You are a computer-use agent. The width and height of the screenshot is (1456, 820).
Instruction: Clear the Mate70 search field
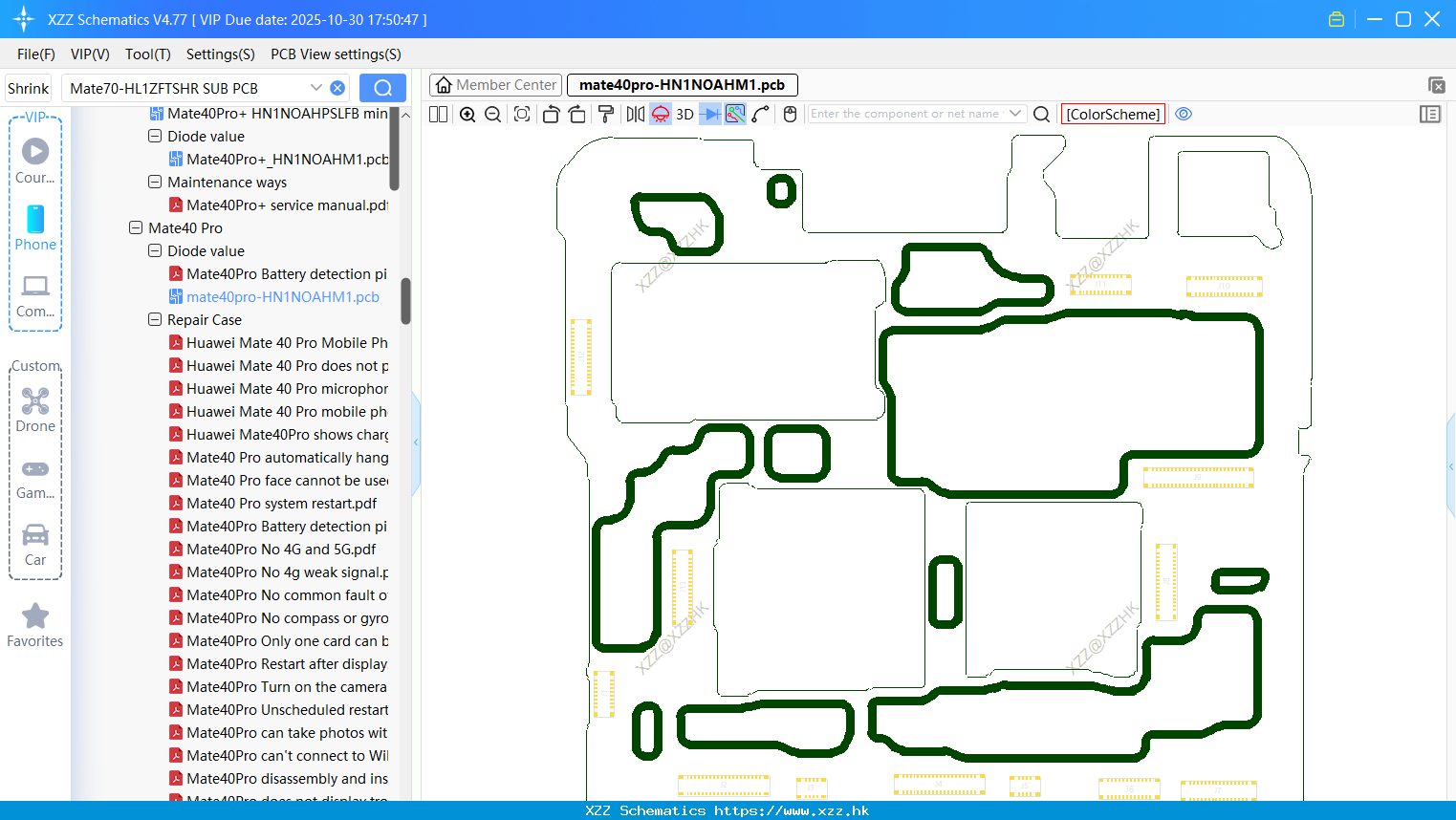click(337, 88)
